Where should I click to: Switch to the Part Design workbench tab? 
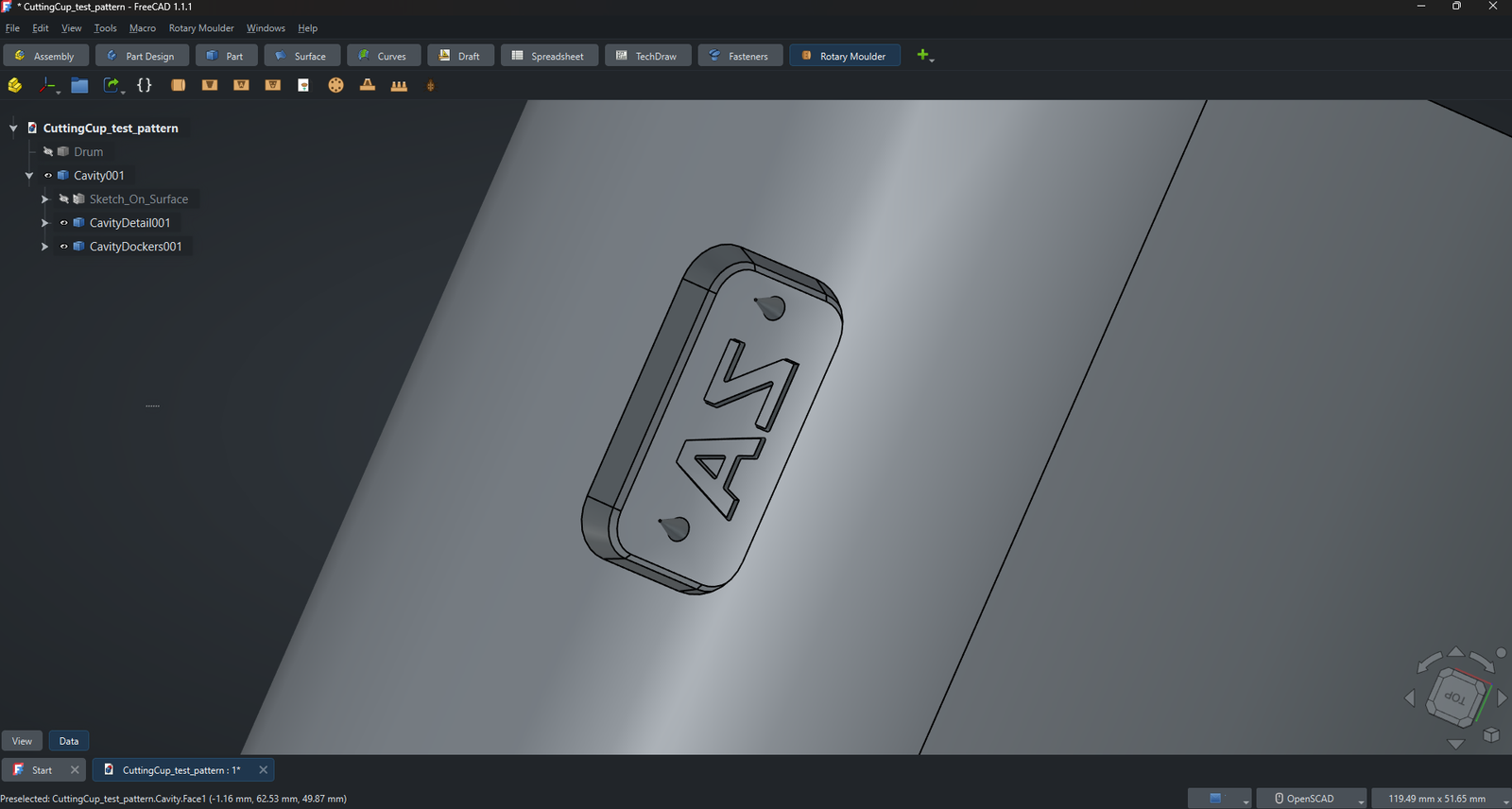142,56
